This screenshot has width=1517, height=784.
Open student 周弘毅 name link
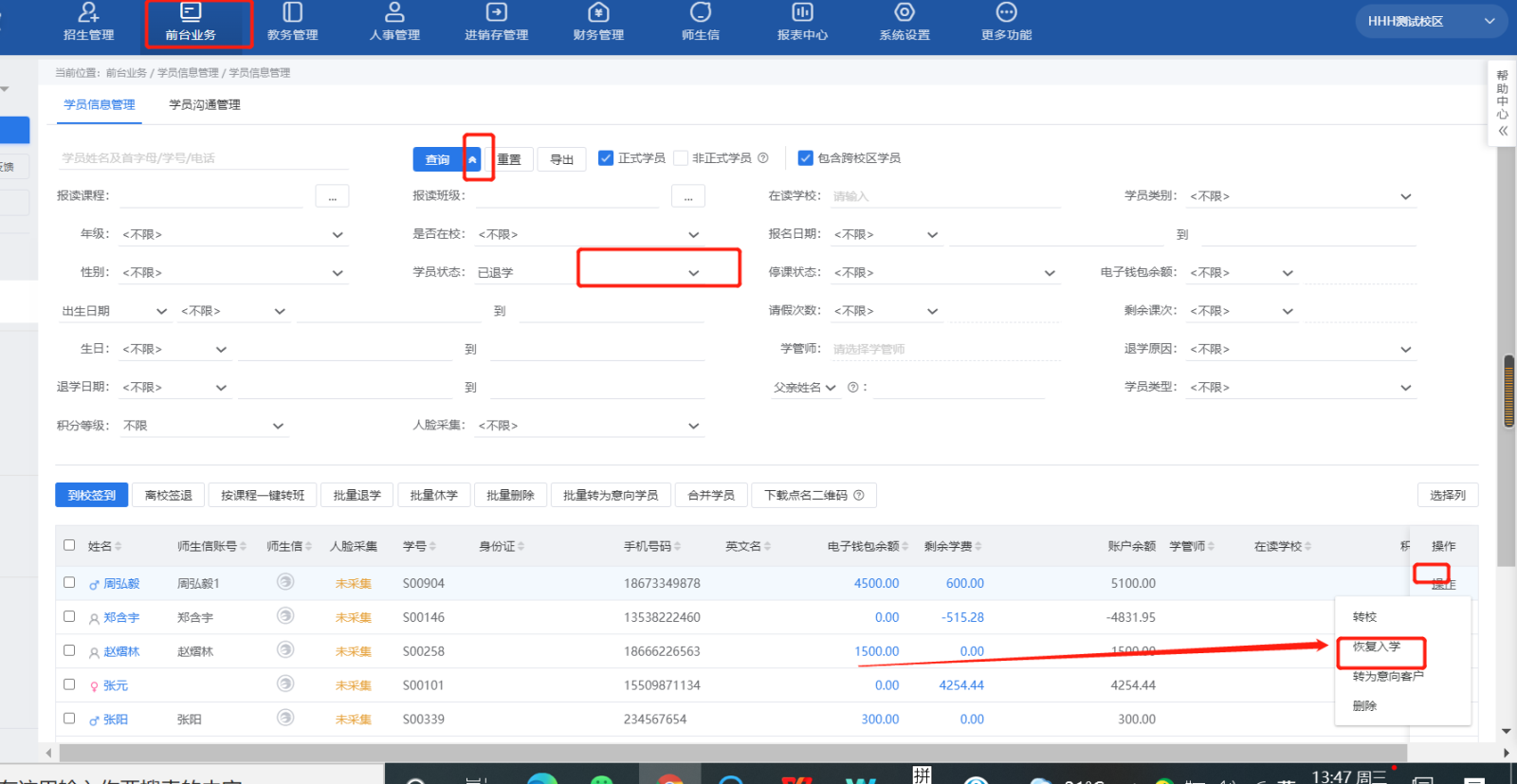point(121,583)
